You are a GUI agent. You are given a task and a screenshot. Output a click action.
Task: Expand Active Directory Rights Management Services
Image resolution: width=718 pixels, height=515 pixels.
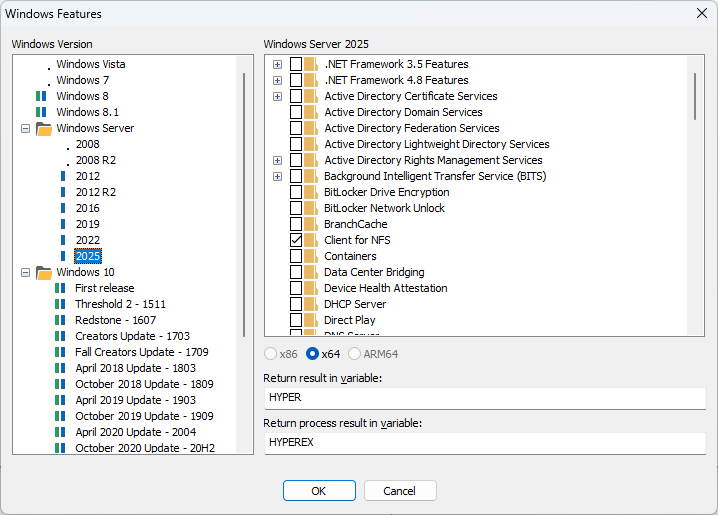pyautogui.click(x=277, y=161)
